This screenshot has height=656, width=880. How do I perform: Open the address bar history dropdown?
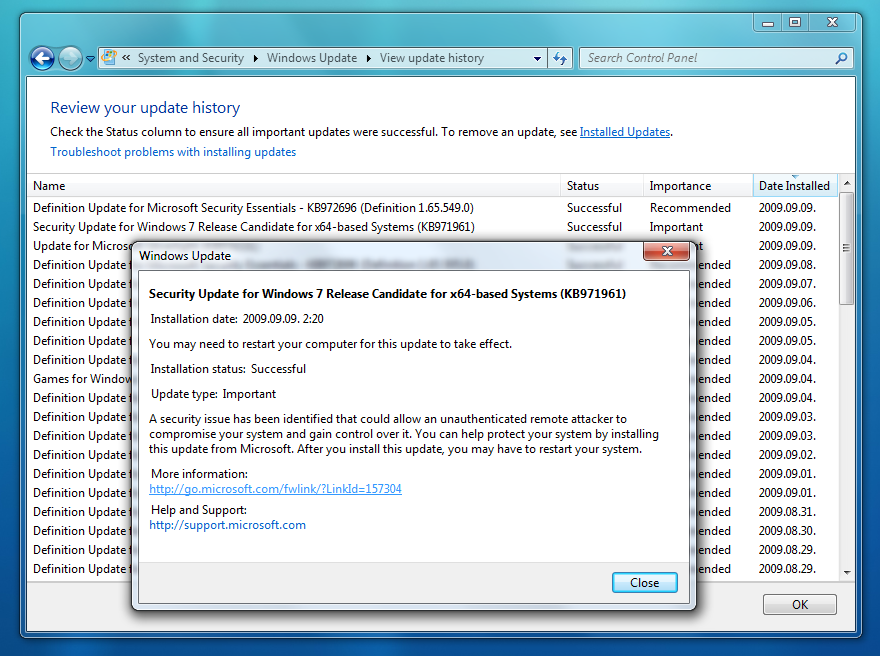coord(537,58)
